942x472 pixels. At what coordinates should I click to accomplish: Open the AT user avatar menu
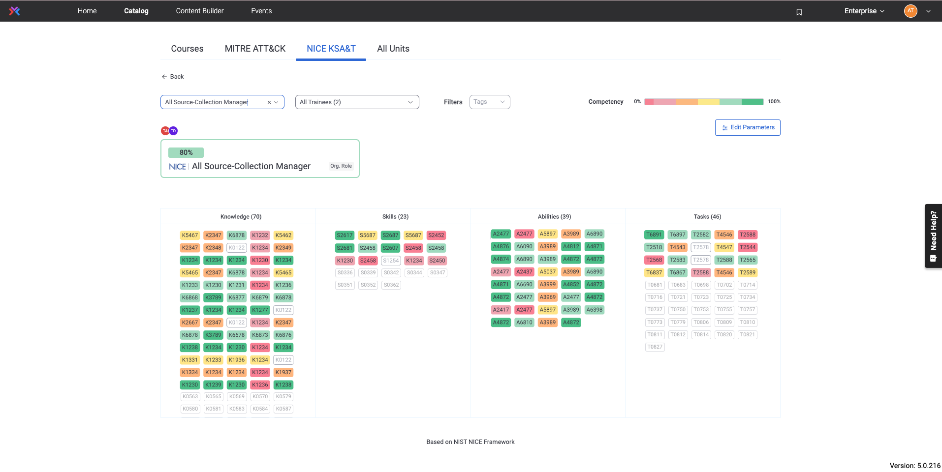click(x=910, y=11)
